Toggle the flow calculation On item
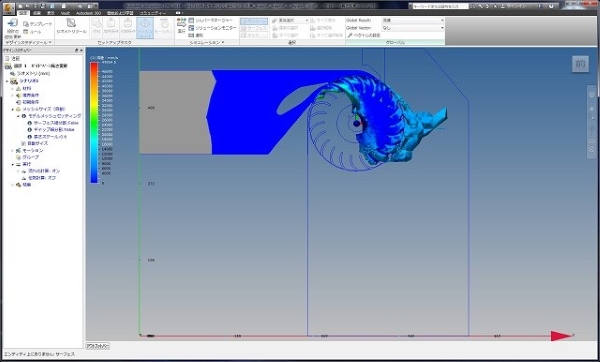600x362 pixels. [44, 171]
